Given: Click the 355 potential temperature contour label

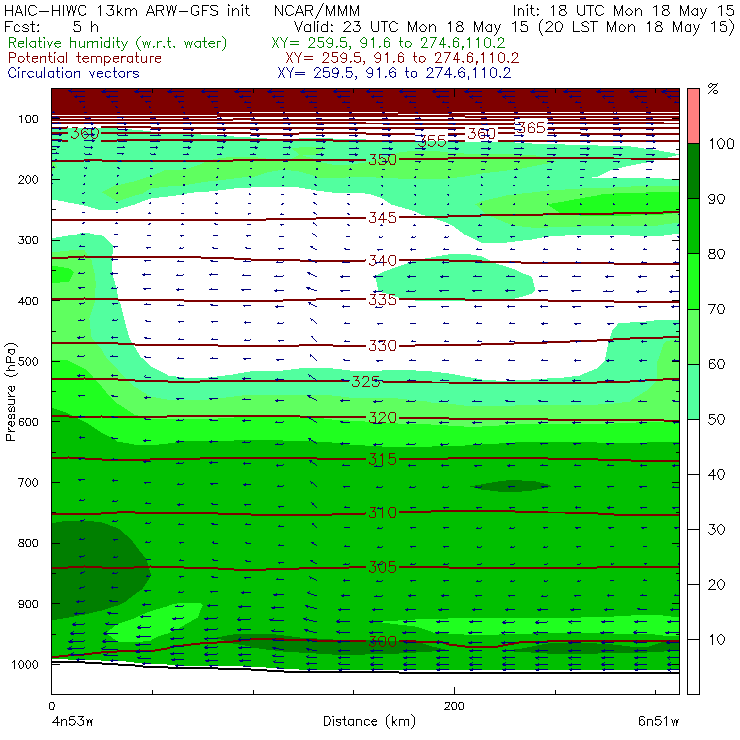Looking at the screenshot, I should [432, 141].
